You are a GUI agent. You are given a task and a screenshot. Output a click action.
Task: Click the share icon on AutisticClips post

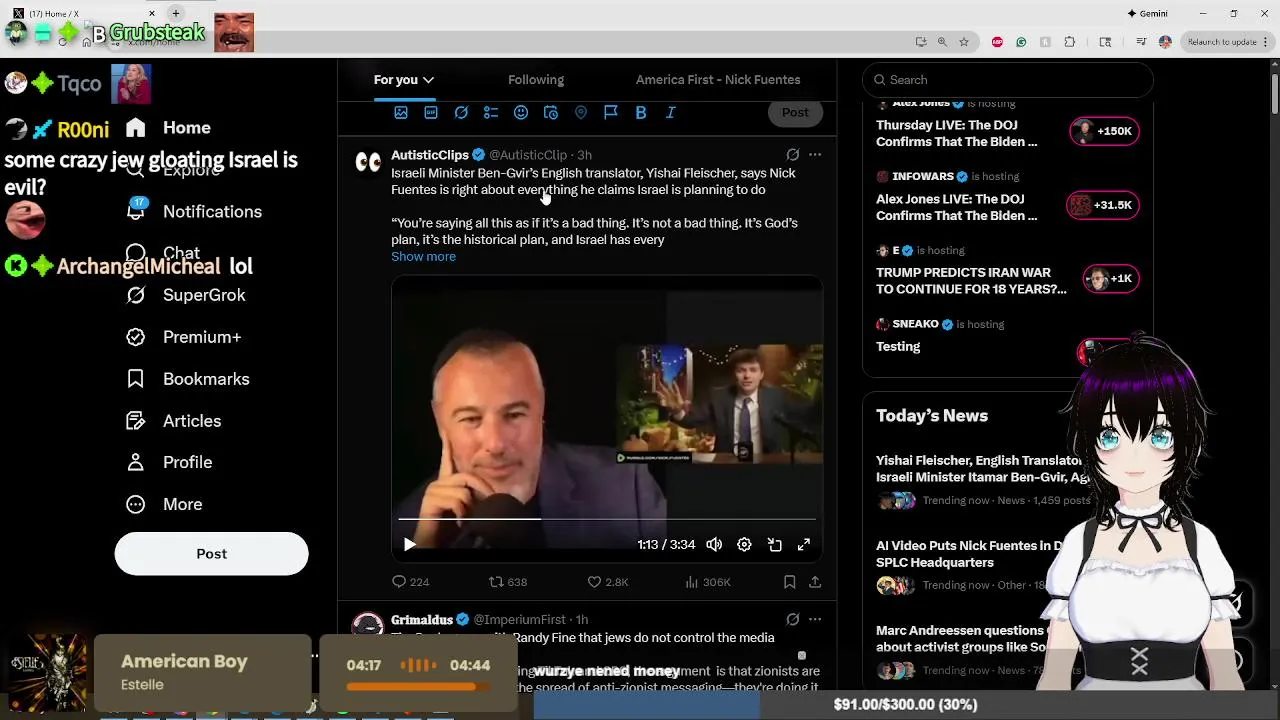click(815, 582)
